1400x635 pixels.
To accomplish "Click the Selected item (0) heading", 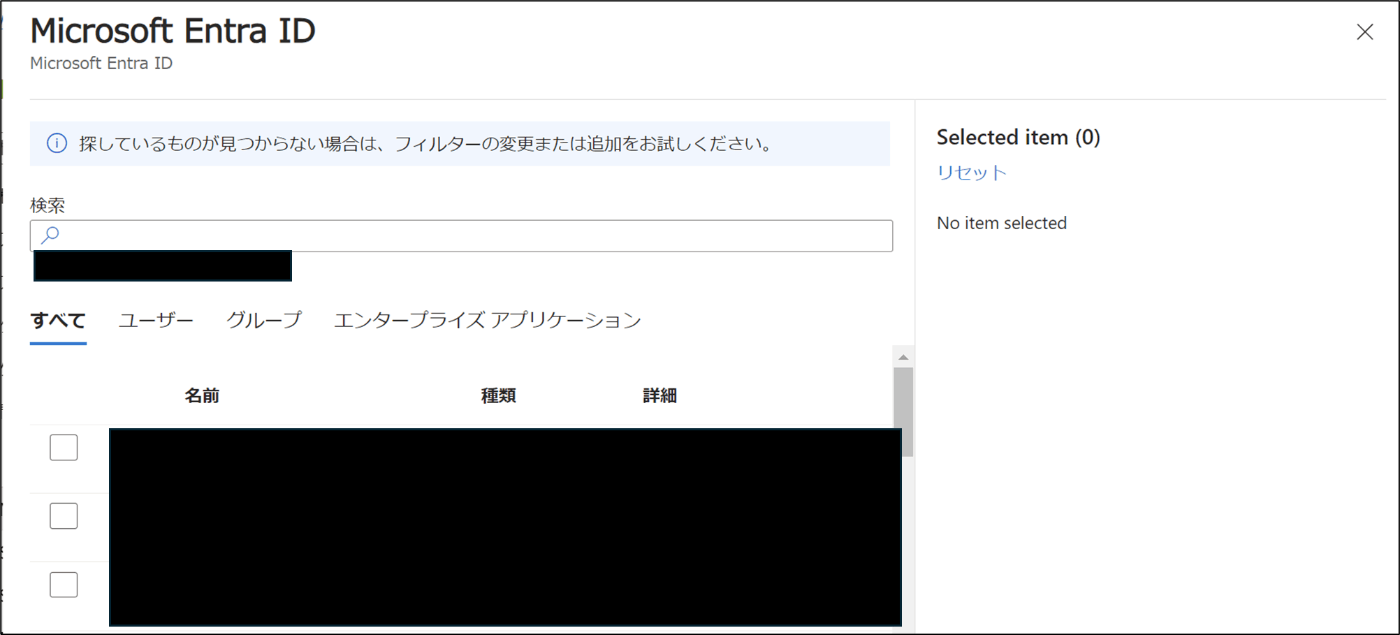I will (x=1018, y=138).
